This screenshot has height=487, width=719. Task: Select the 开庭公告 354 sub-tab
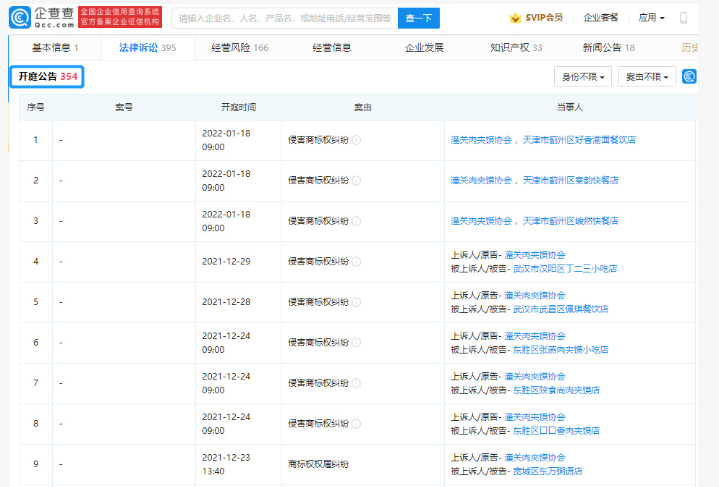[47, 77]
